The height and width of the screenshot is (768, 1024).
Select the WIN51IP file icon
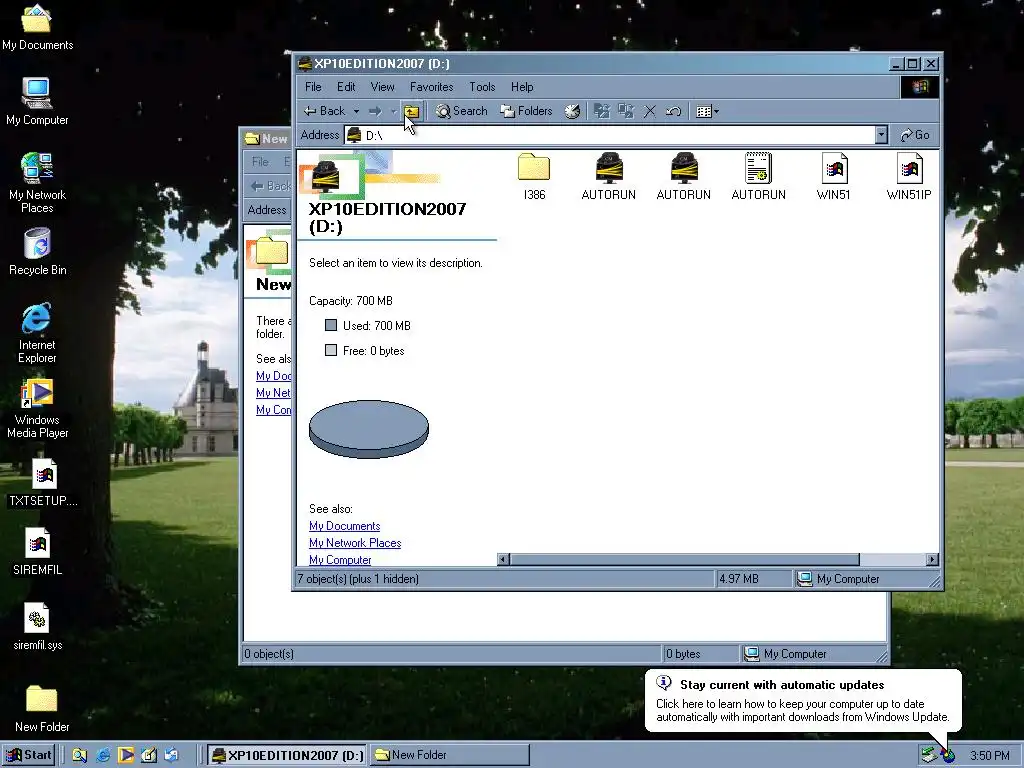point(908,176)
